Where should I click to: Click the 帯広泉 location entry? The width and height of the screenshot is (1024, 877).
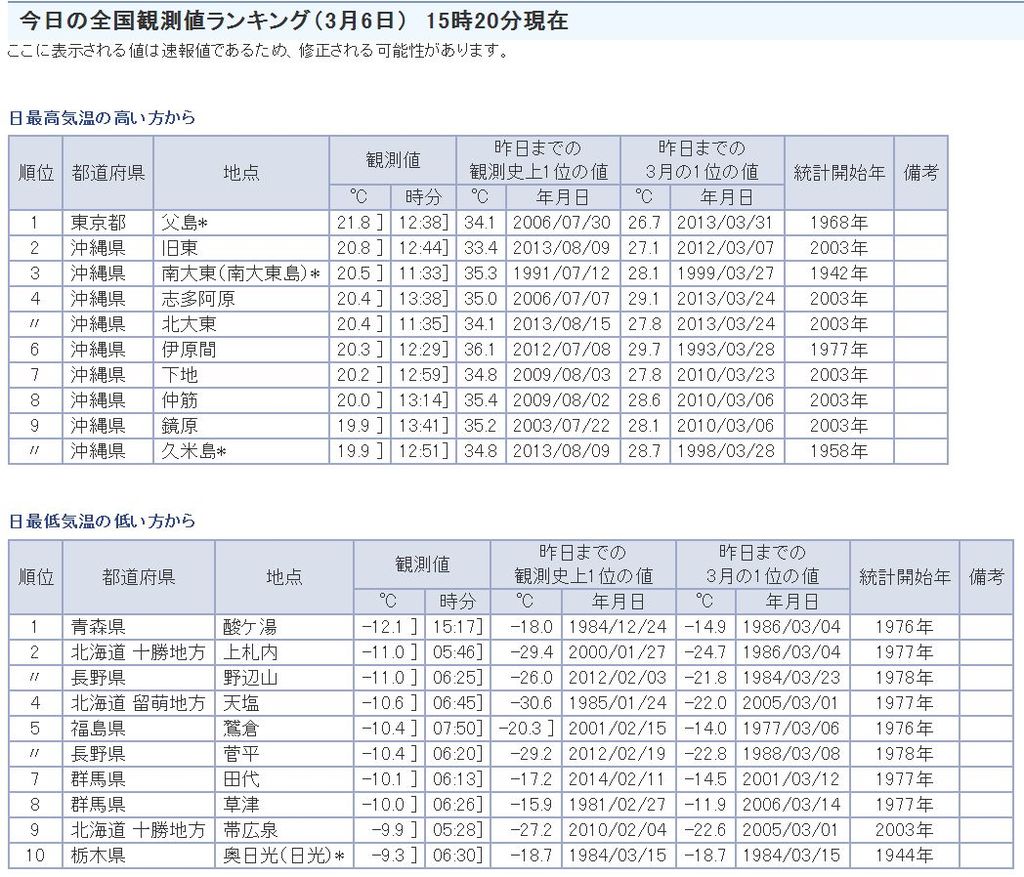(250, 830)
